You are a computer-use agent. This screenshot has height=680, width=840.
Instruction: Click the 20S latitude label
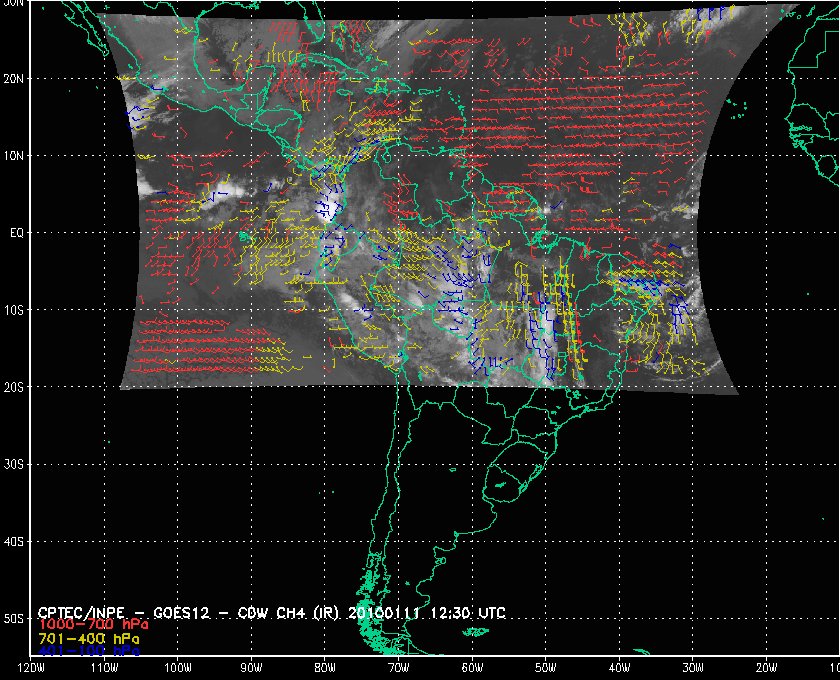[14, 387]
